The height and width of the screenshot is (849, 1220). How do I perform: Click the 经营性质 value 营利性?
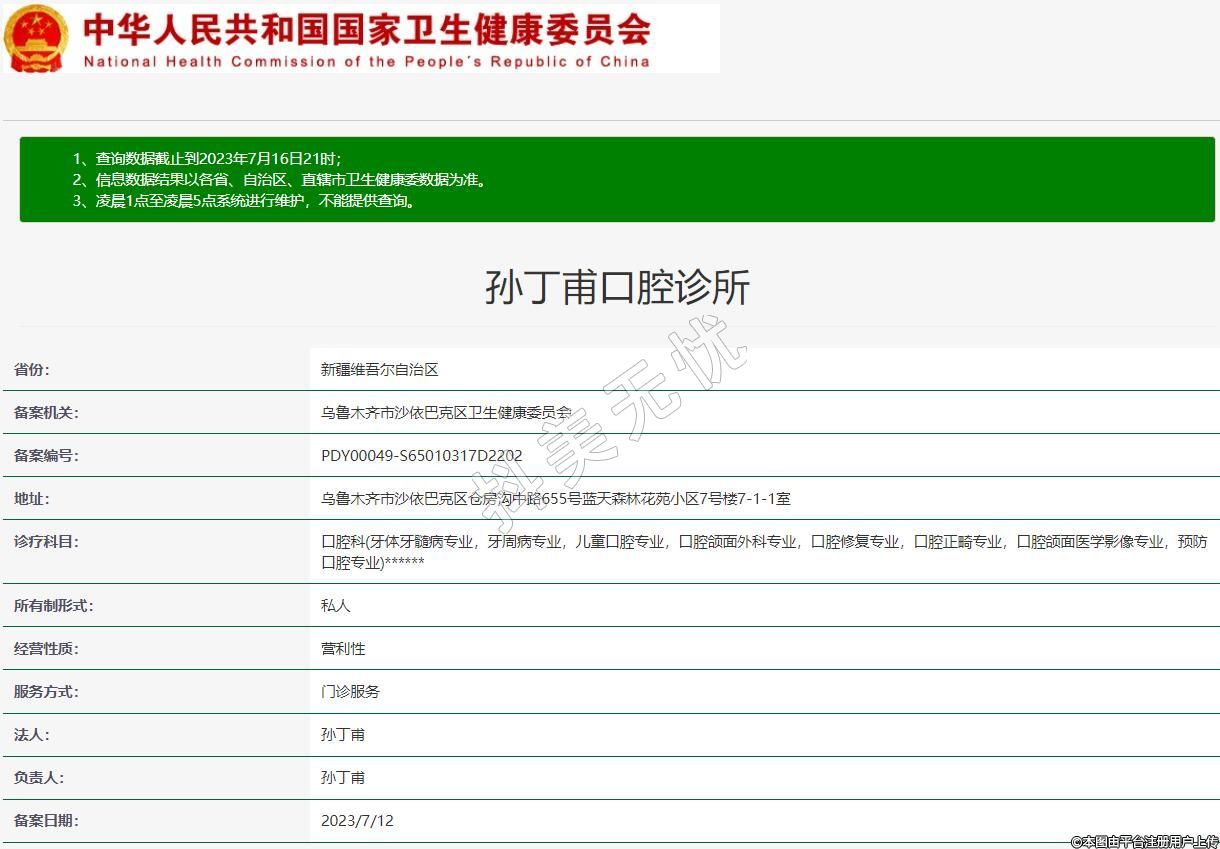tap(343, 649)
